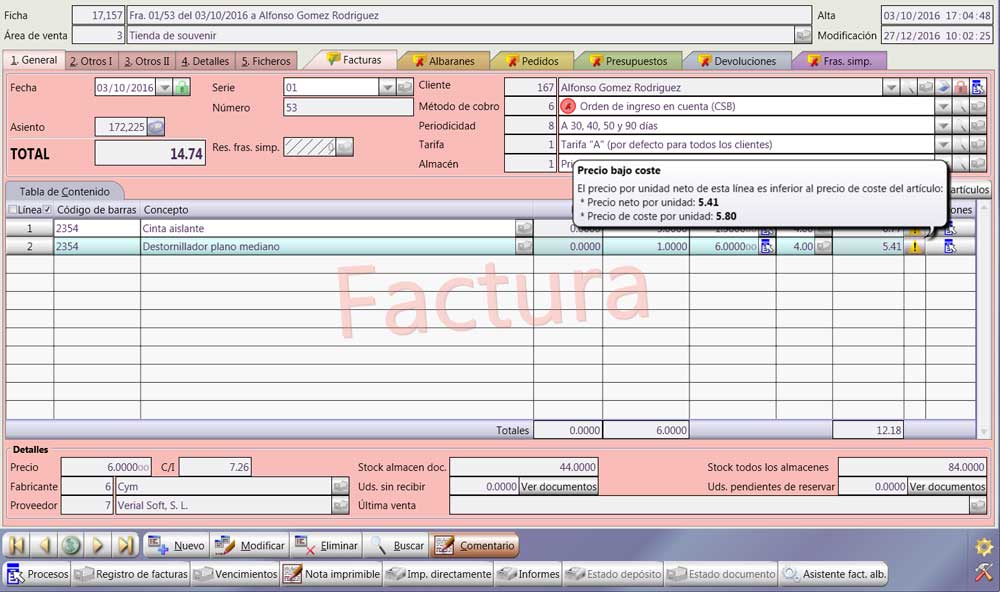
Task: Toggle the Código de barras column checkbox
Action: pos(47,210)
